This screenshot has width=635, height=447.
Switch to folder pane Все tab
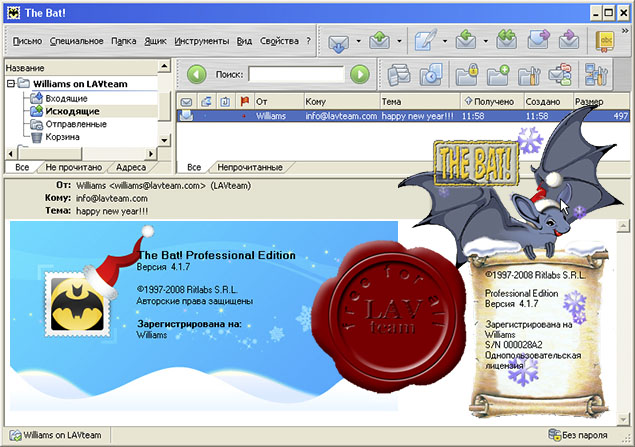click(22, 167)
